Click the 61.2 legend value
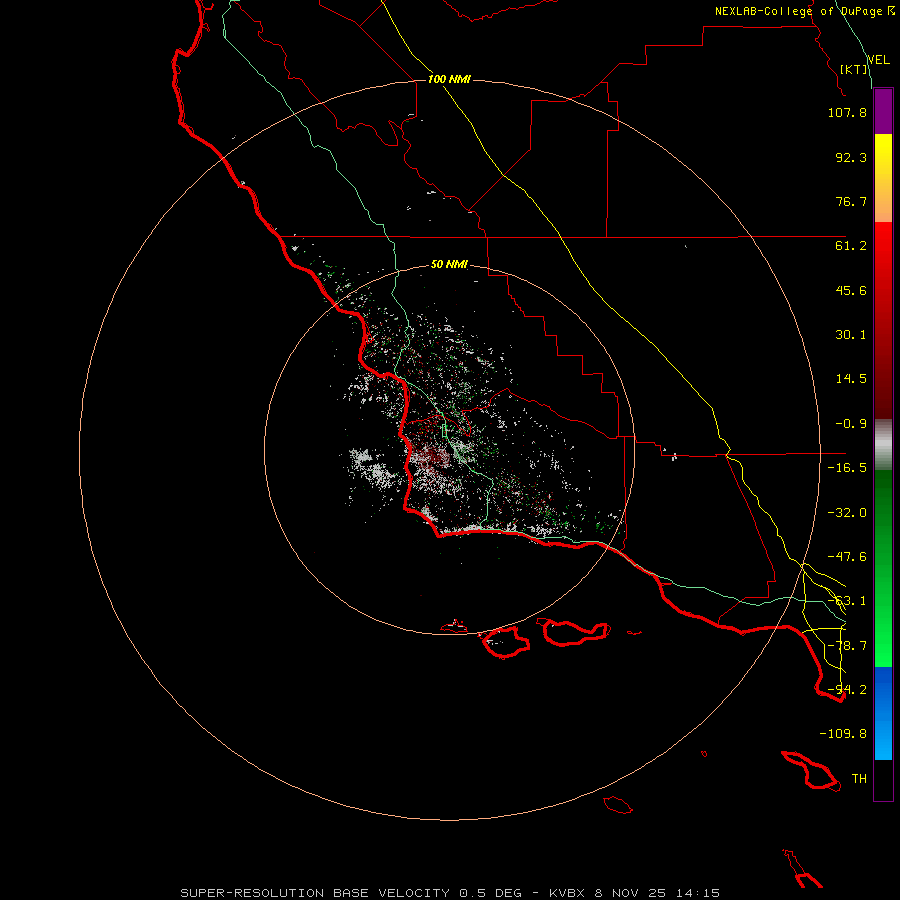Viewport: 900px width, 900px height. [x=851, y=246]
